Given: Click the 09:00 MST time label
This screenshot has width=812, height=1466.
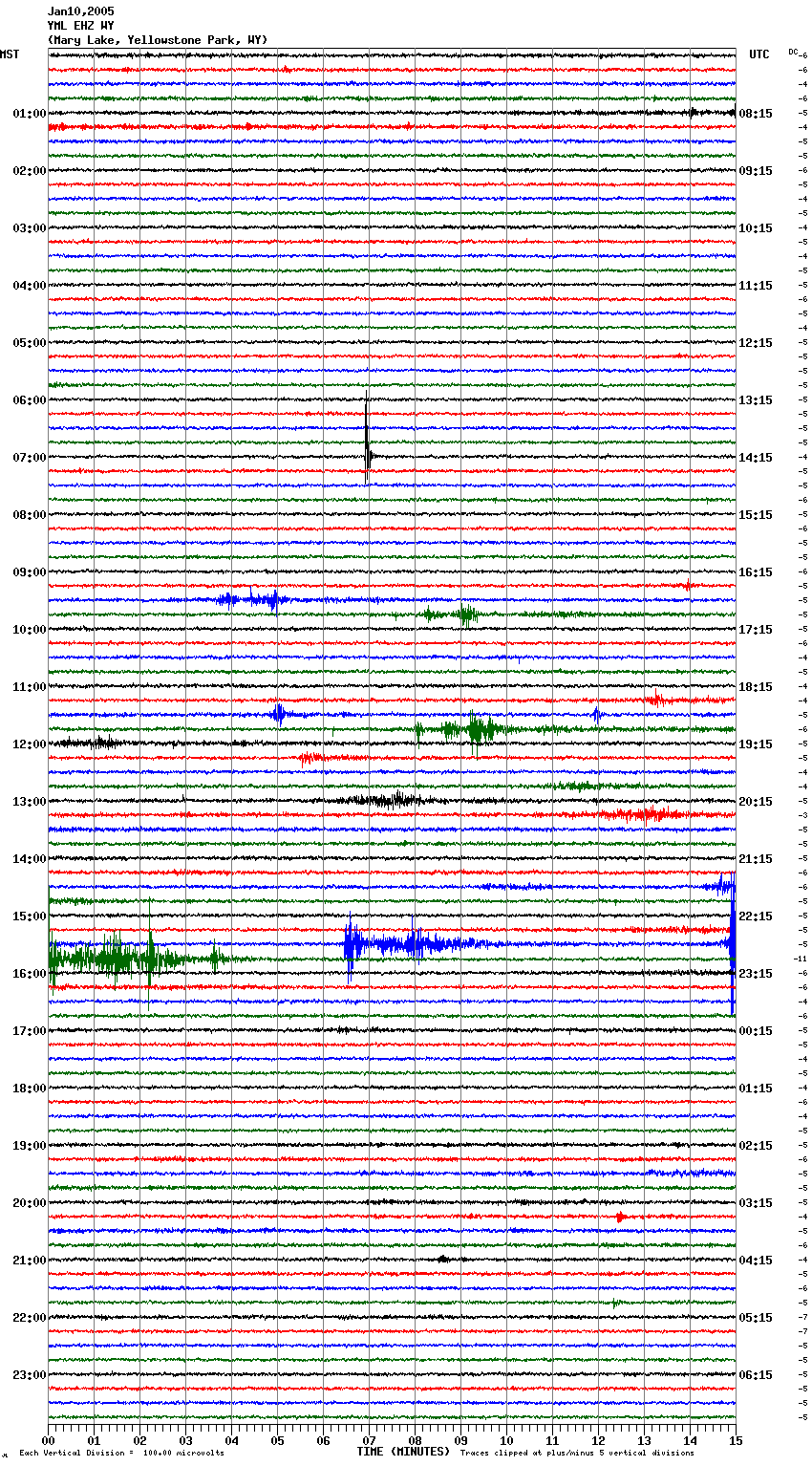Looking at the screenshot, I should 30,572.
